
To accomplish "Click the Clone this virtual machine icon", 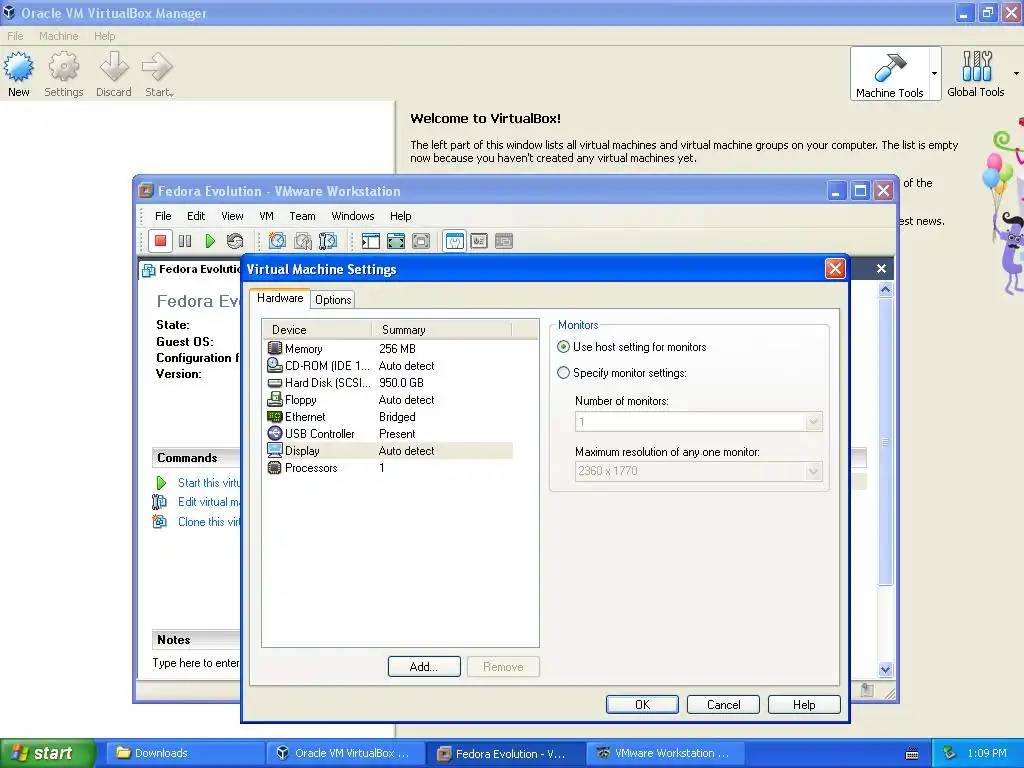I will (159, 521).
